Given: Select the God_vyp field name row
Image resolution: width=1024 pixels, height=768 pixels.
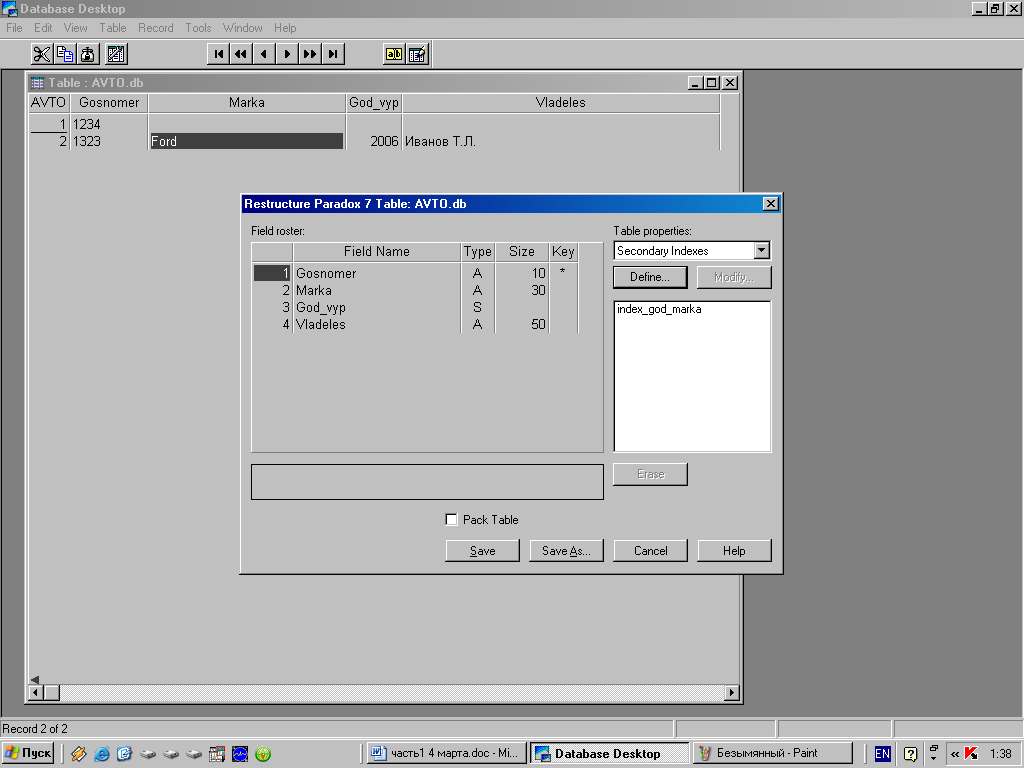Looking at the screenshot, I should [x=377, y=307].
